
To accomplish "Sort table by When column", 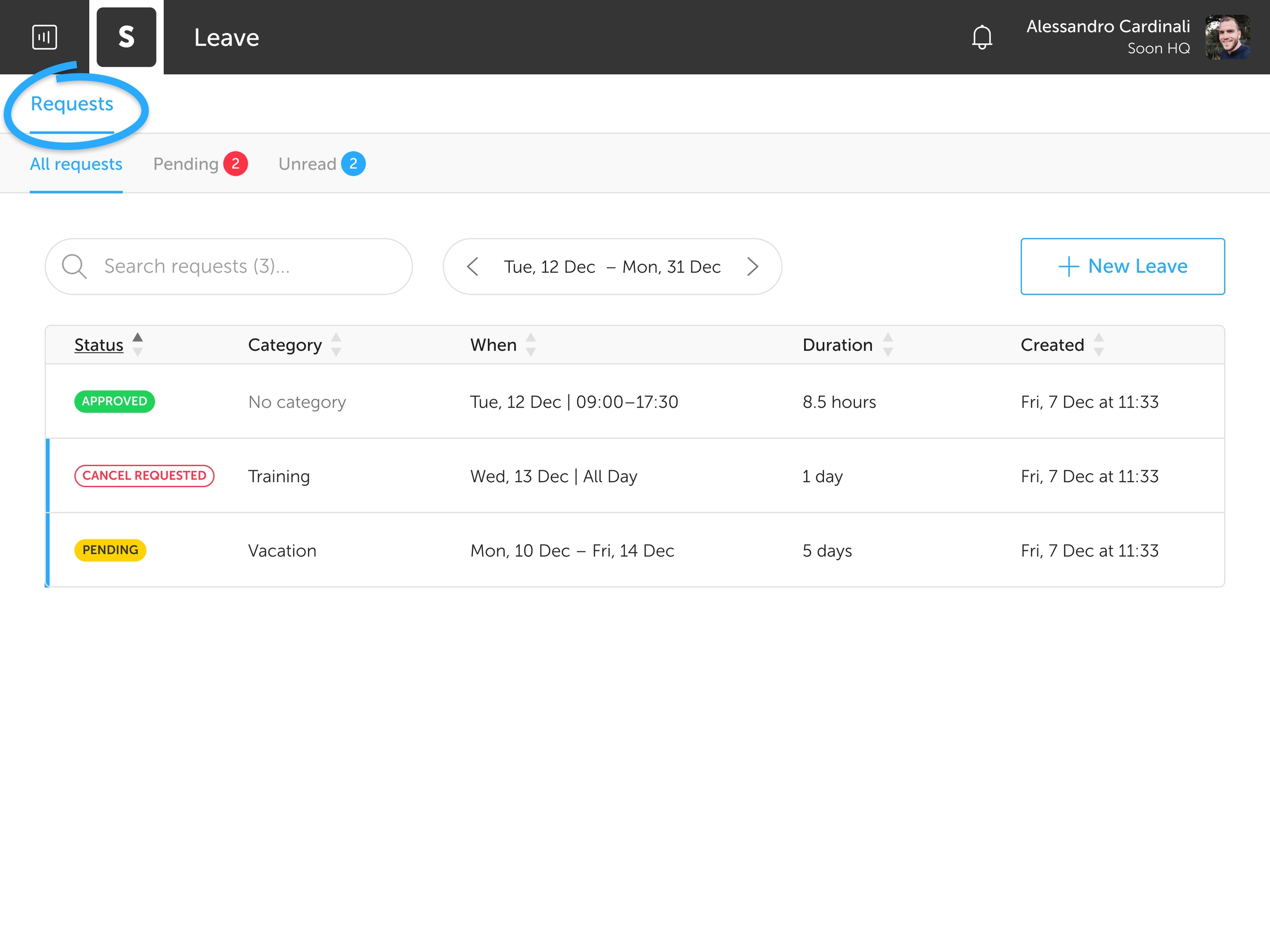I will [493, 345].
